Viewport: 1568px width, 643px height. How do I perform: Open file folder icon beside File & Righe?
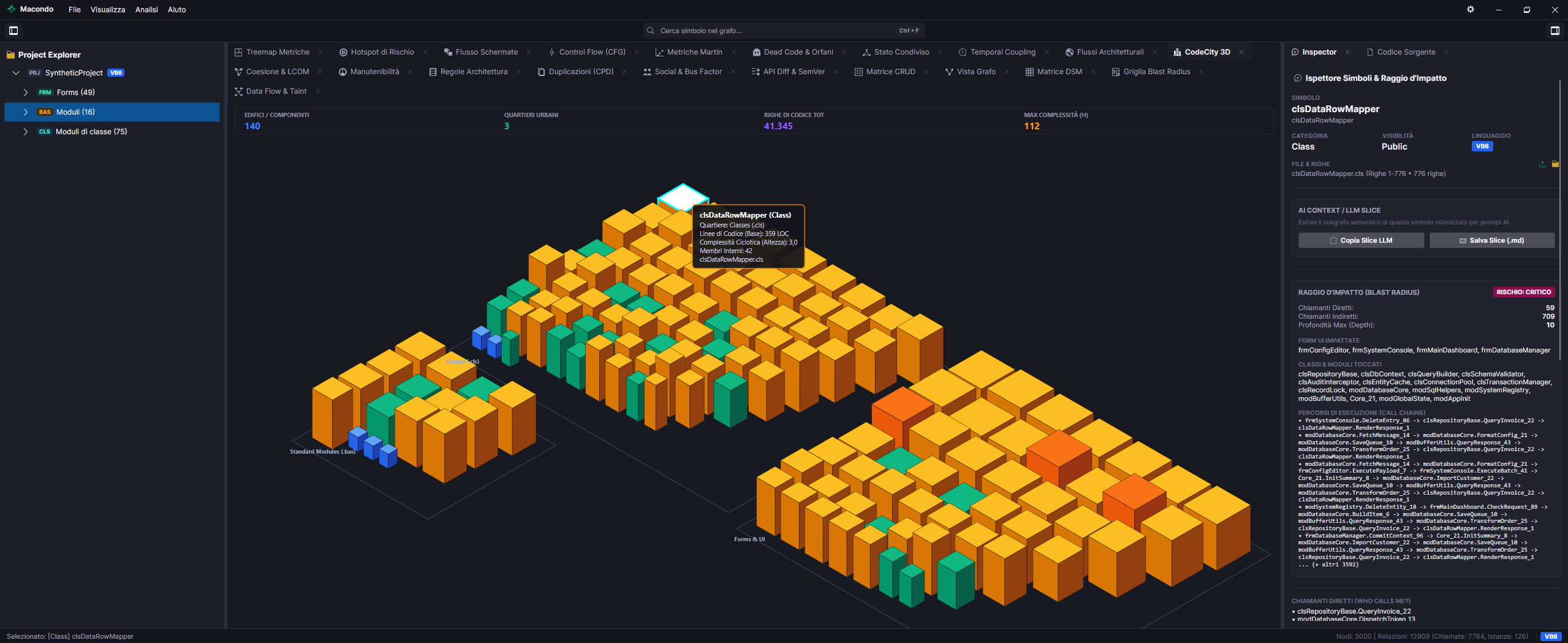pyautogui.click(x=1555, y=164)
